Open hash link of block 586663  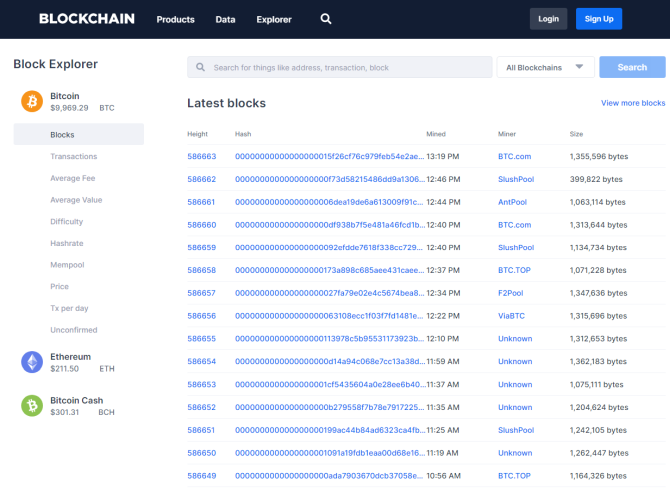click(329, 156)
